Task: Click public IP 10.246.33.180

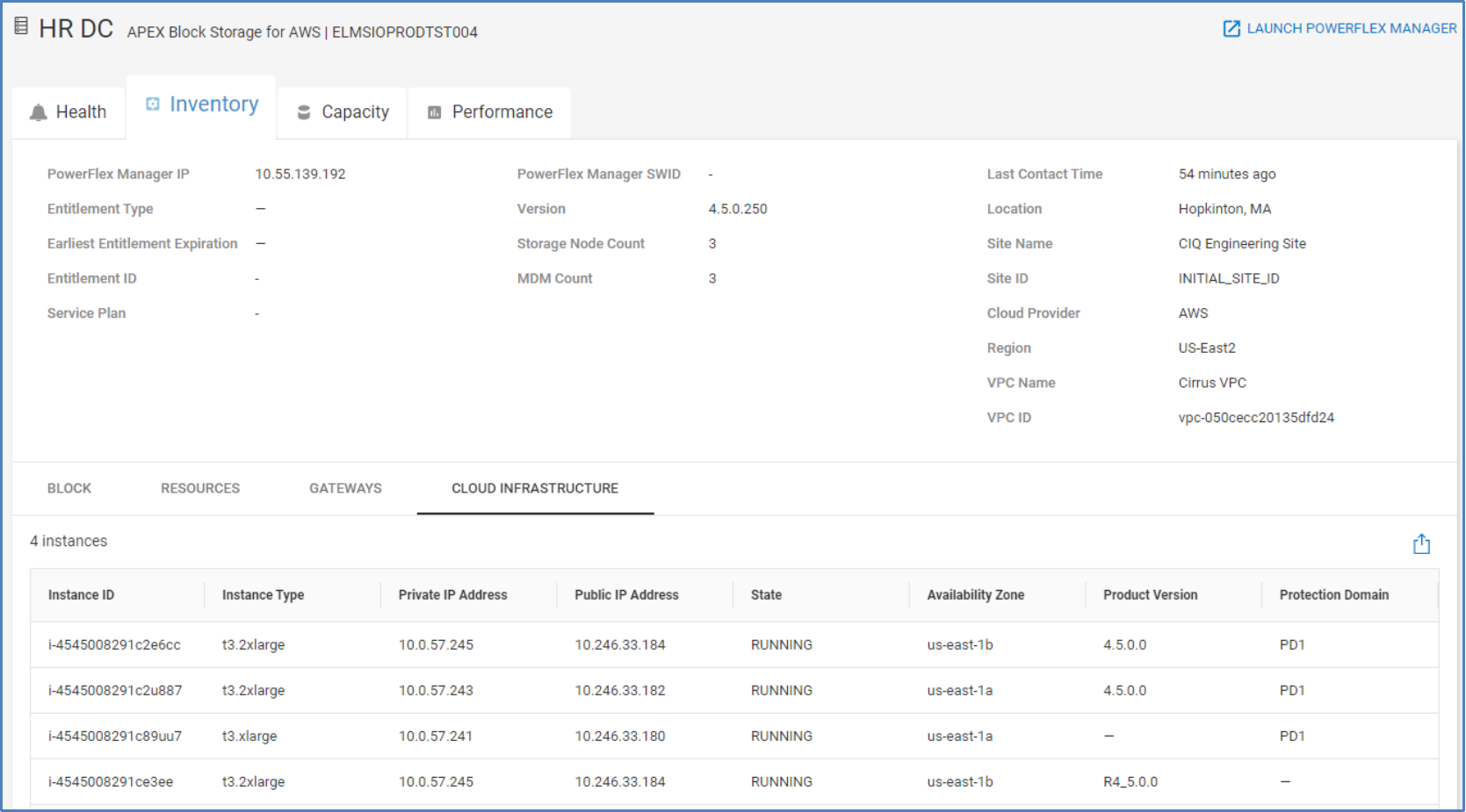Action: click(x=620, y=737)
